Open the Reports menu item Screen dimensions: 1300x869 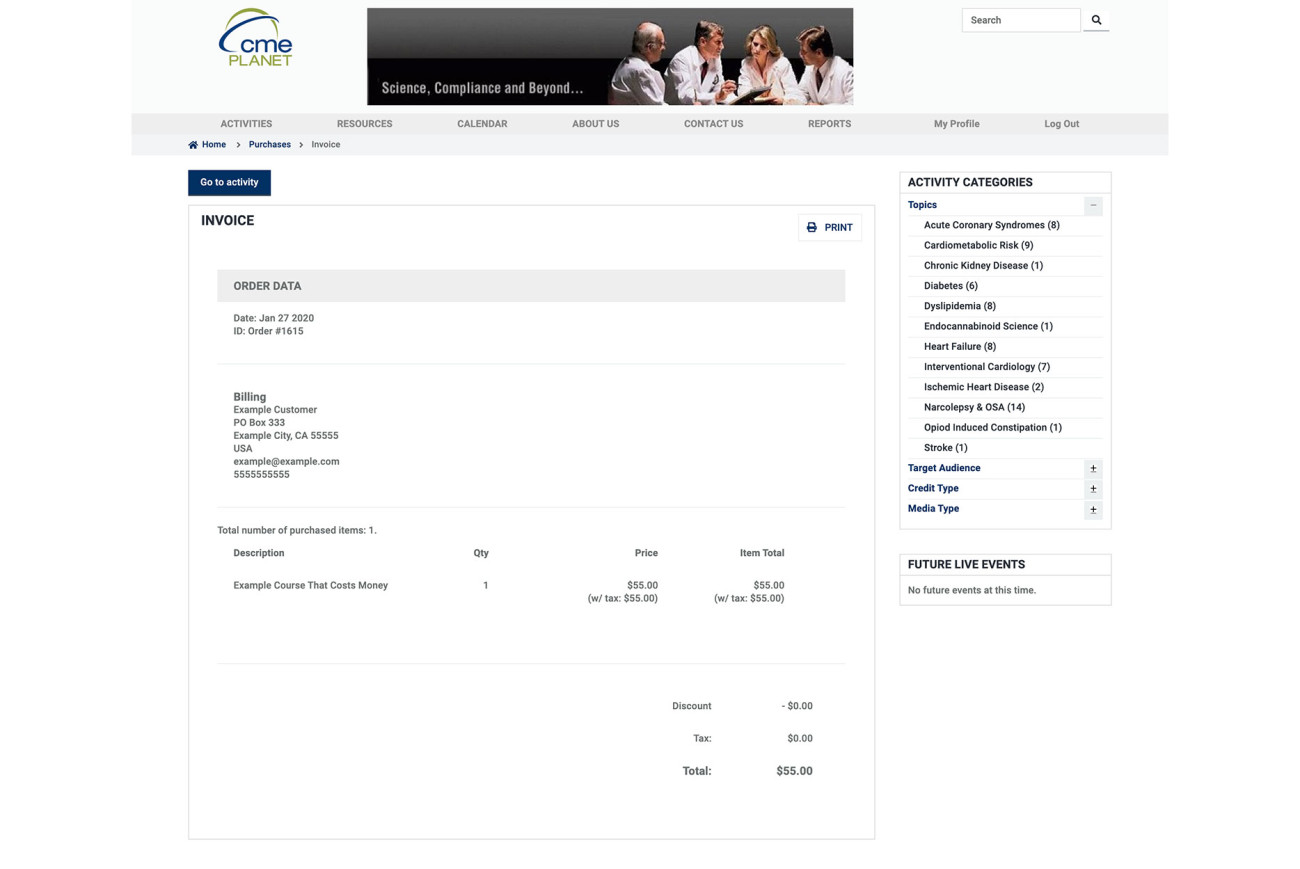point(829,124)
